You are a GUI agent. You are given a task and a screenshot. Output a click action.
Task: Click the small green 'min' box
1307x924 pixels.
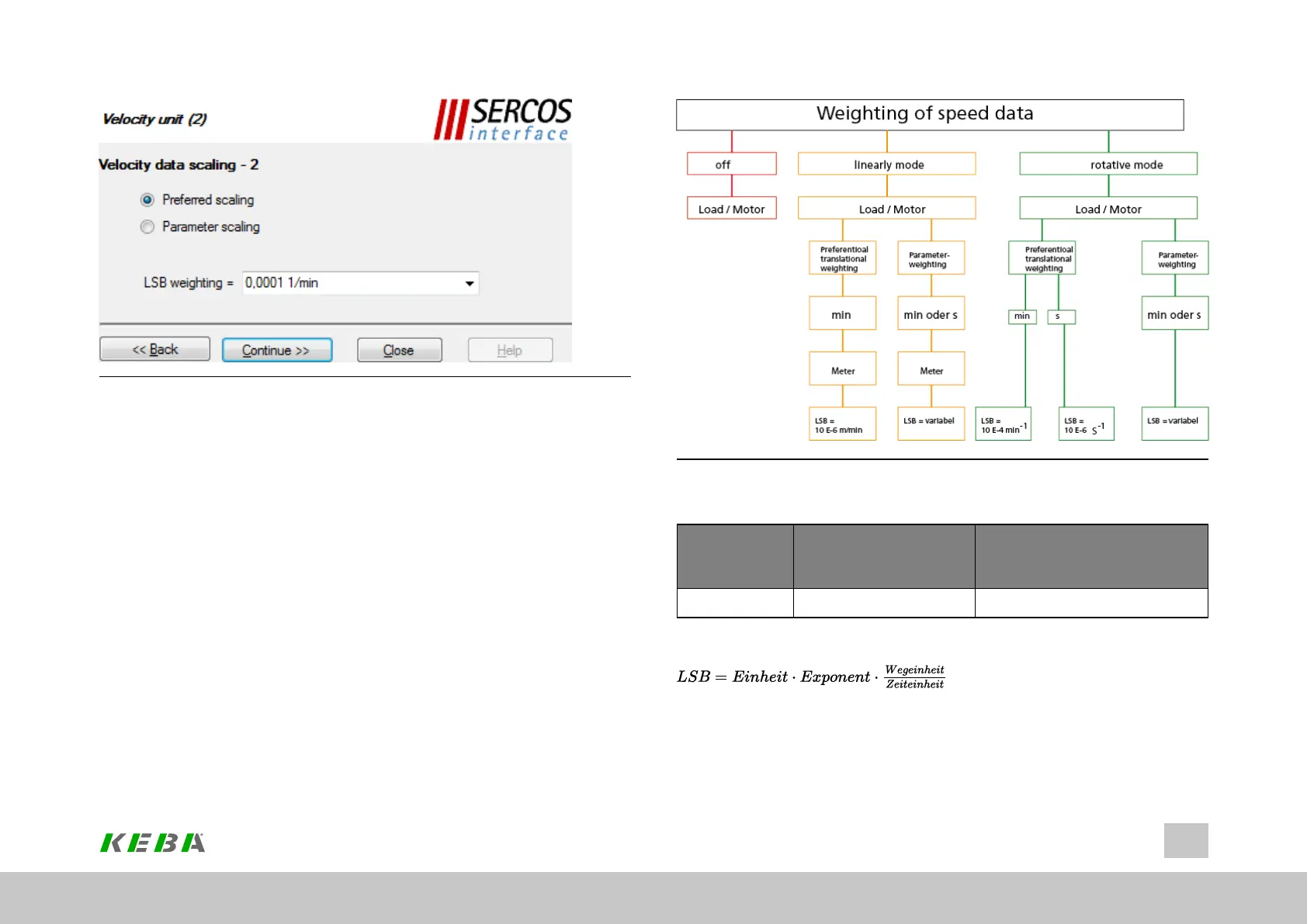coord(1023,317)
